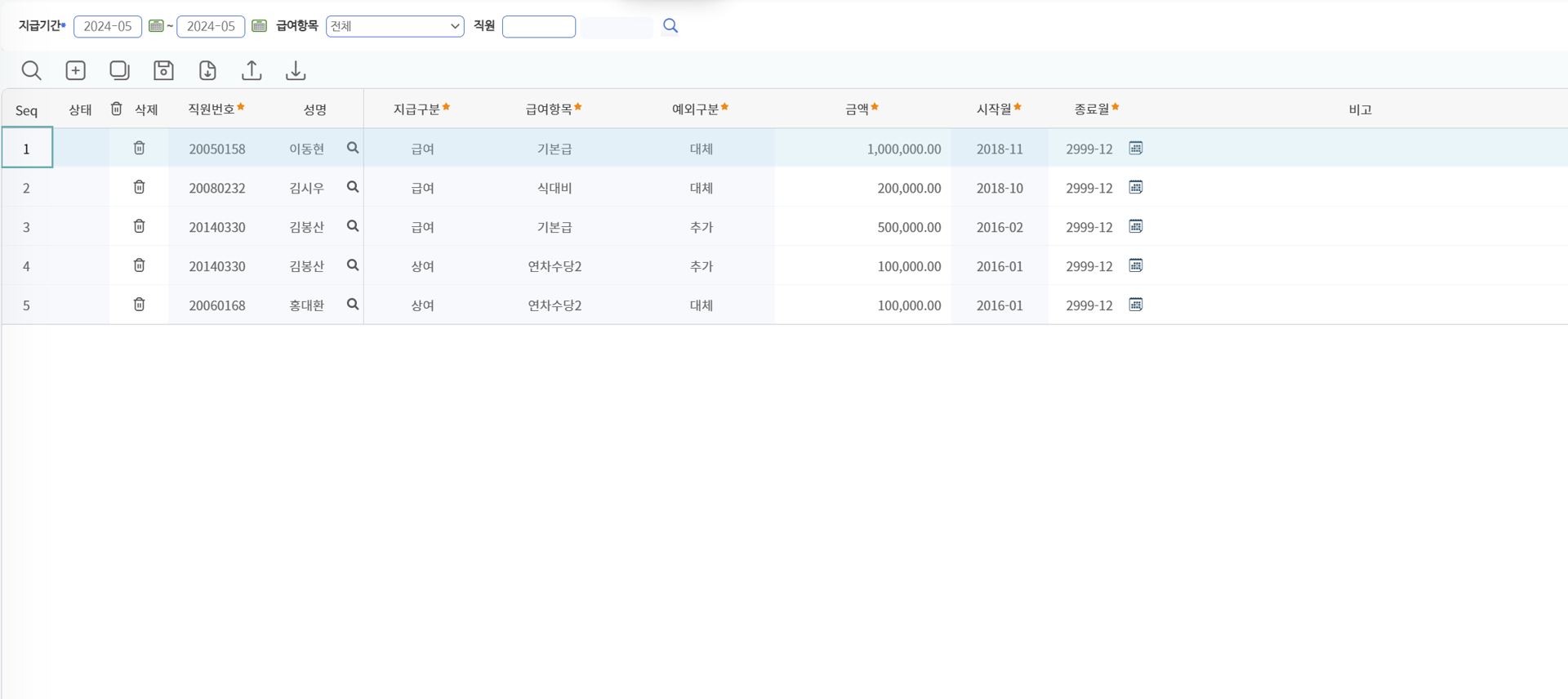
Task: Select Seq cell 2
Action: pos(27,188)
